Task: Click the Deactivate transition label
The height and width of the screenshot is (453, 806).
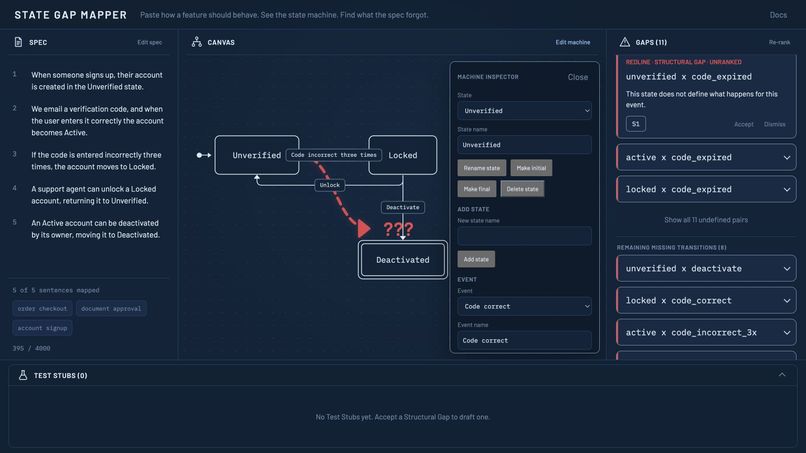Action: coord(402,207)
